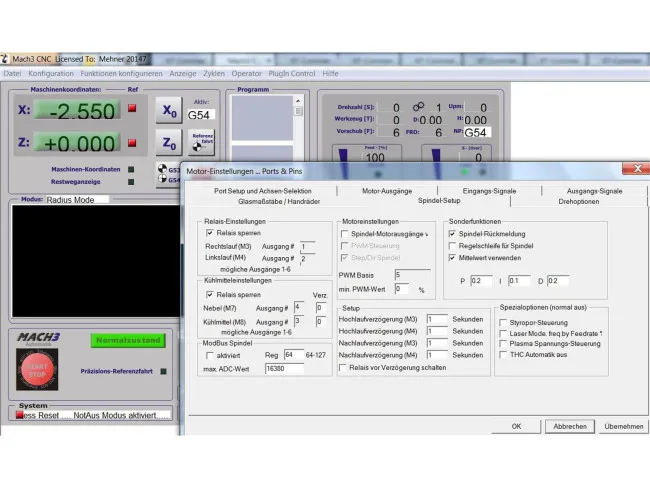
Task: Switch to Port Setup und Achsen-Selektion tab
Action: pos(262,191)
